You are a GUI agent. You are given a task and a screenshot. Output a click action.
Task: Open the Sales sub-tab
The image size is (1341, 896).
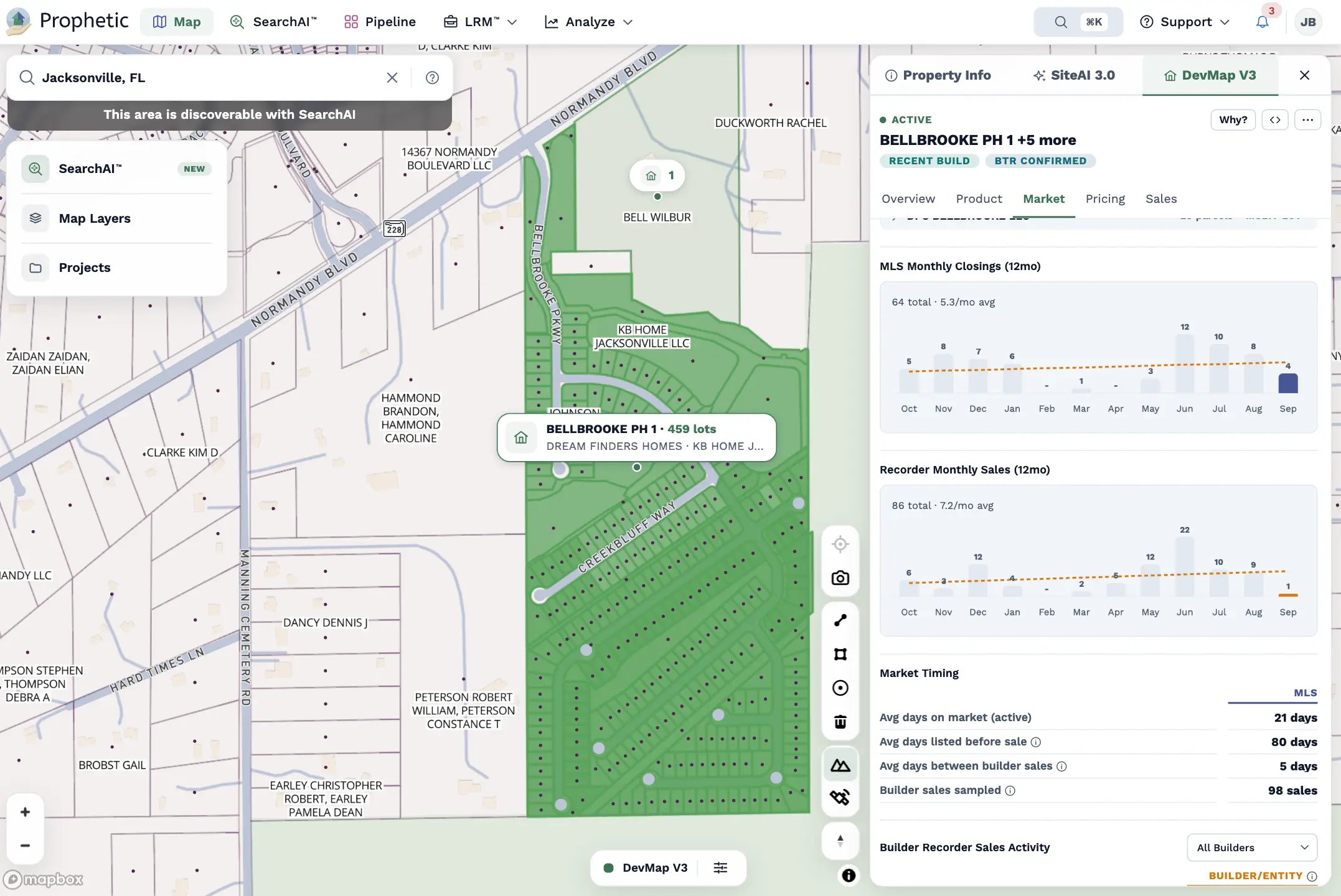click(x=1162, y=199)
